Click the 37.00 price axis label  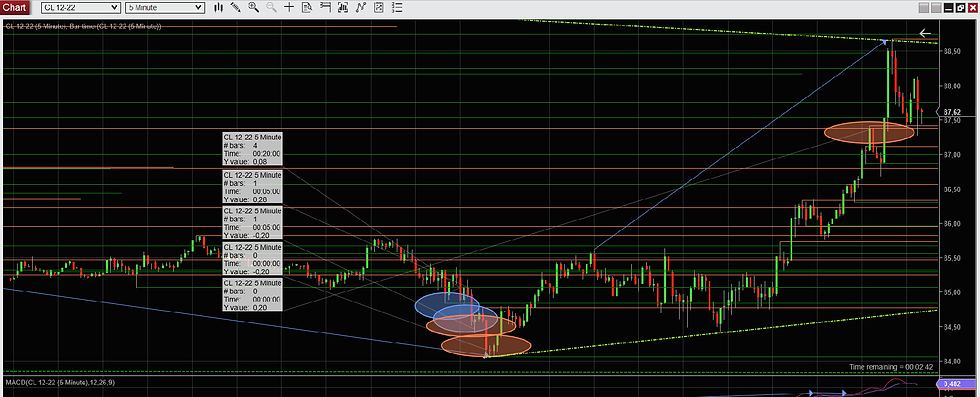pyautogui.click(x=951, y=154)
